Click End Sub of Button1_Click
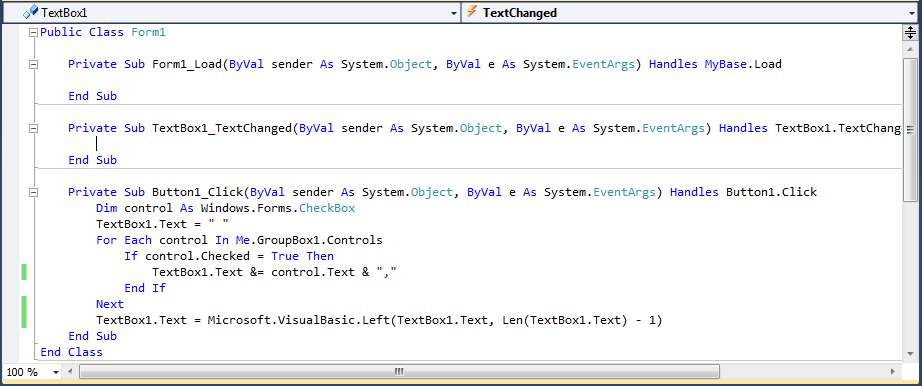The width and height of the screenshot is (922, 386). point(92,337)
